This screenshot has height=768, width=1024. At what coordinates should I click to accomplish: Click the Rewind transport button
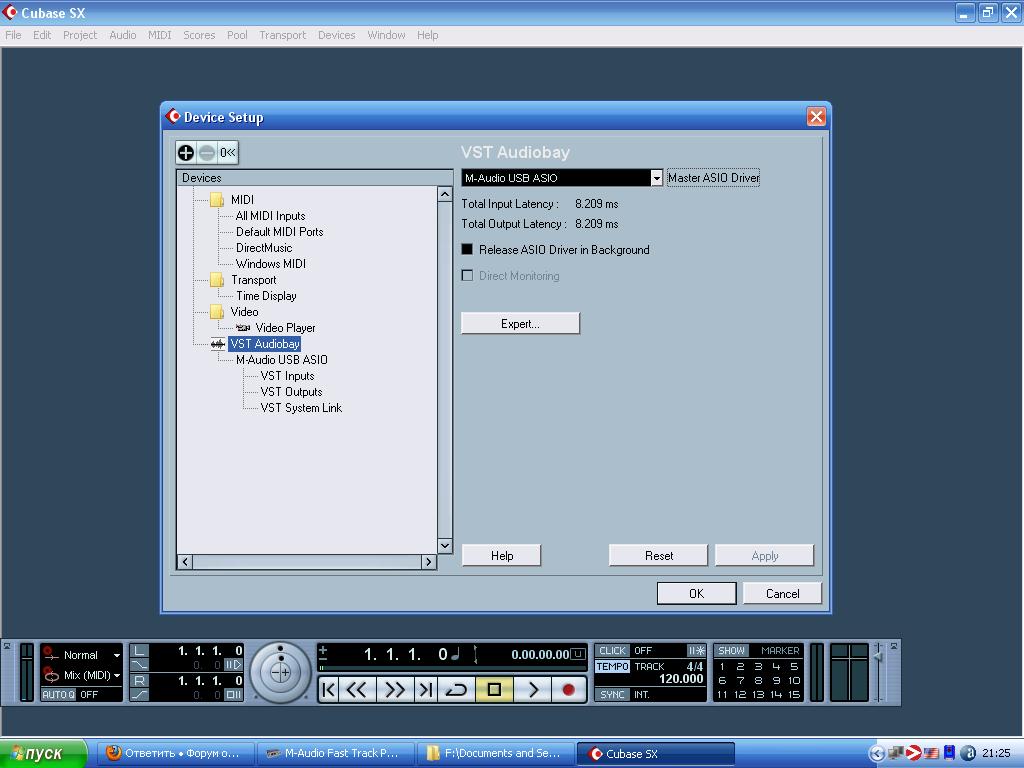pyautogui.click(x=357, y=689)
